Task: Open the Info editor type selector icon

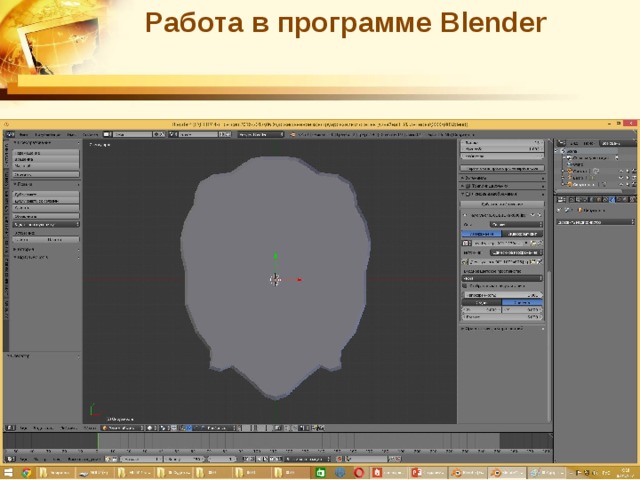Action: [x=9, y=134]
